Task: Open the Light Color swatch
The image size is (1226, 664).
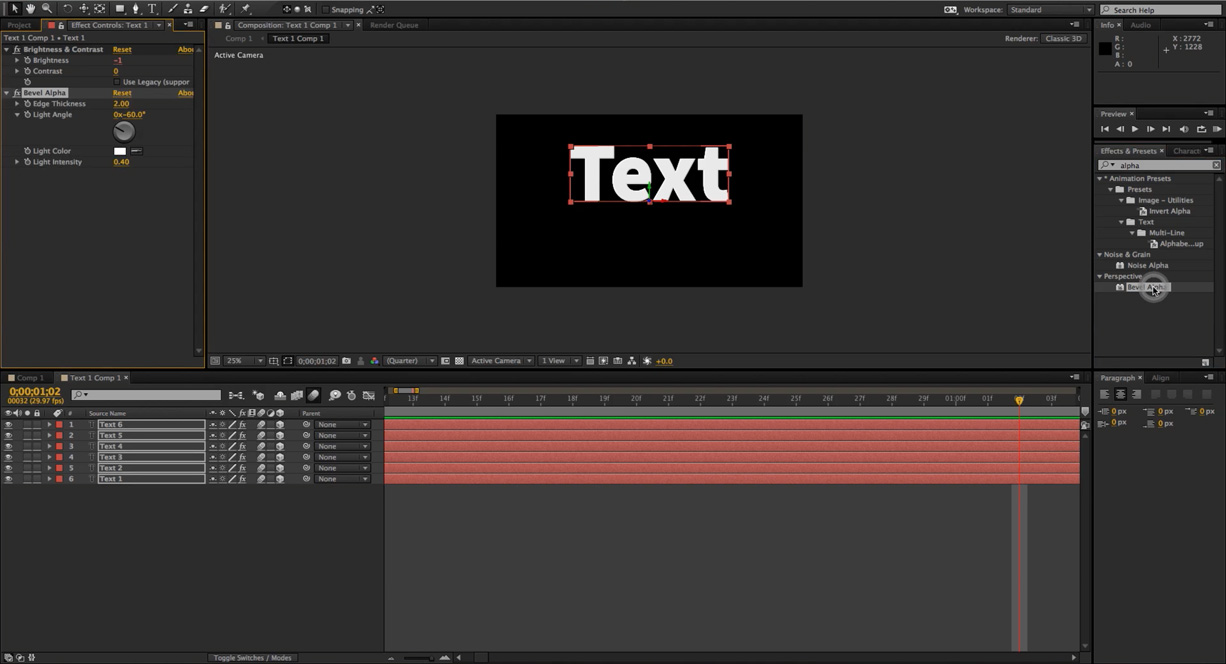Action: (x=119, y=150)
